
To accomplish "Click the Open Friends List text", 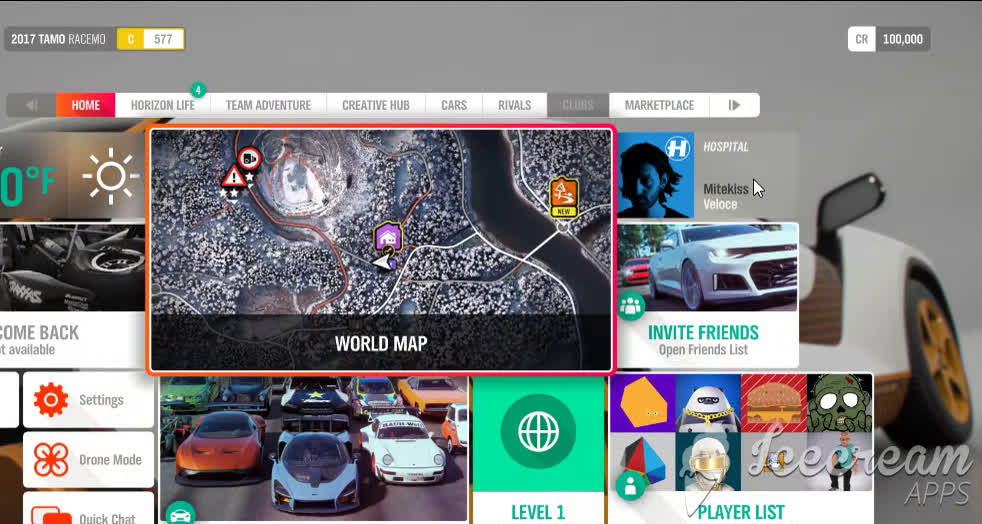I will (703, 349).
